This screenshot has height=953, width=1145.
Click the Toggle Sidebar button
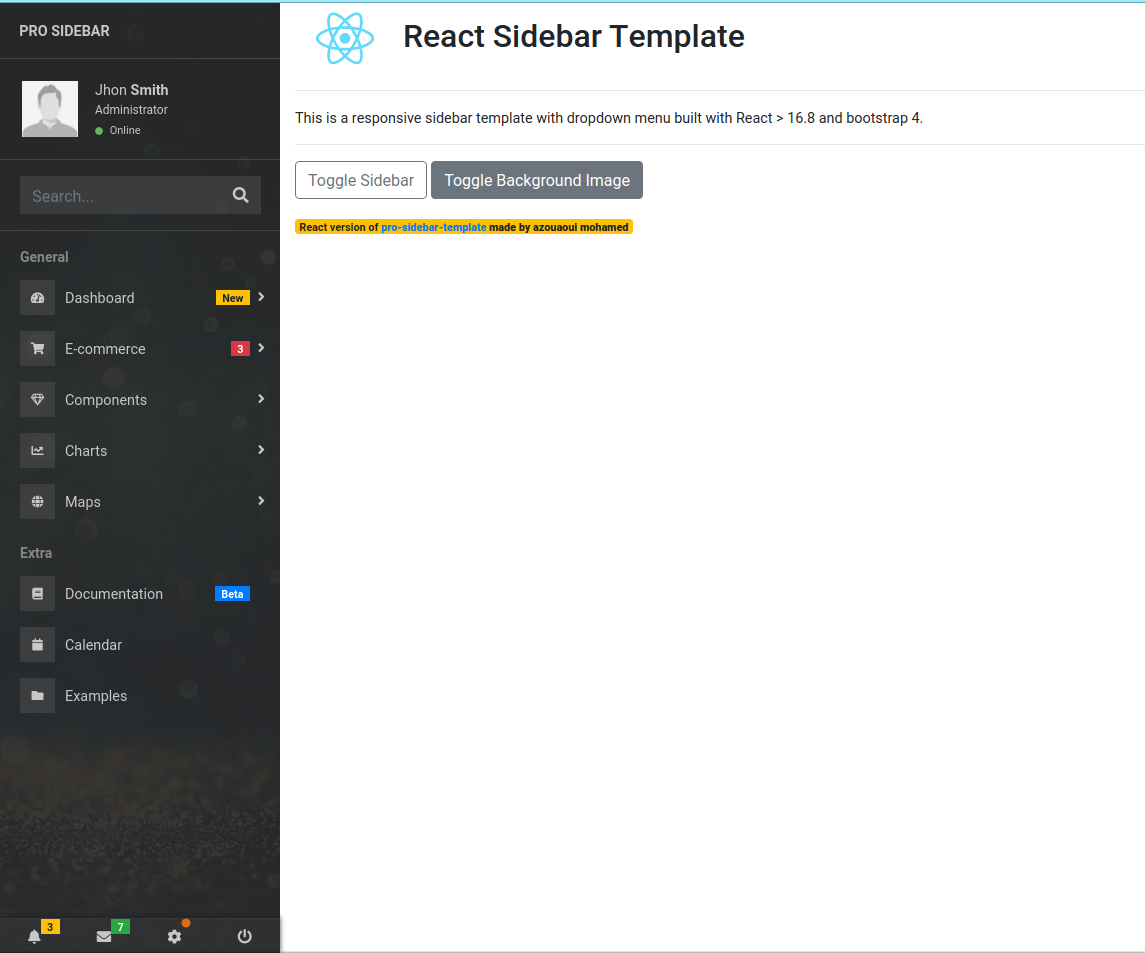click(x=361, y=180)
